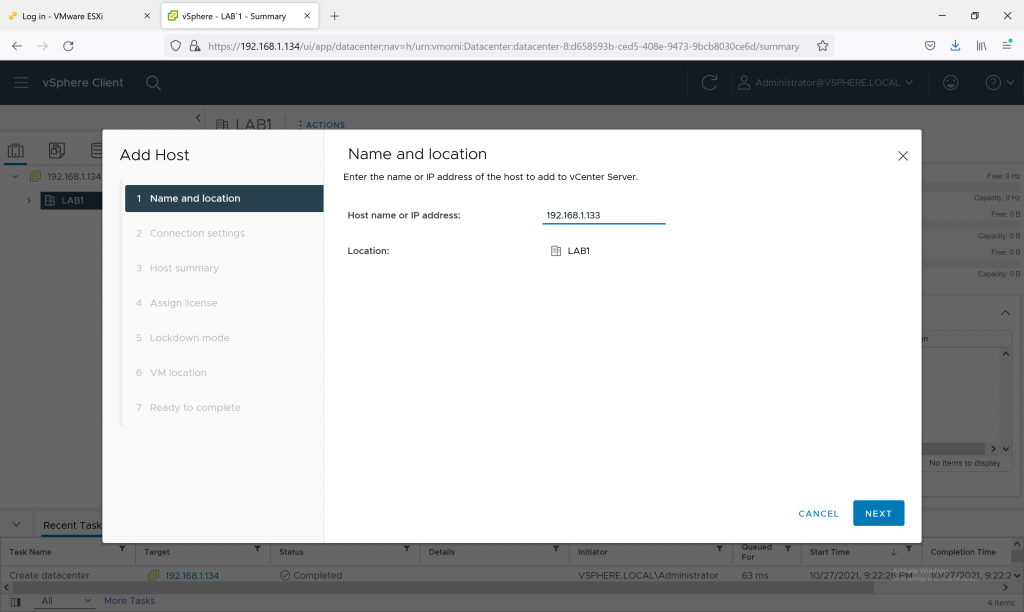Open the tracking protection shield icon
This screenshot has height=612, width=1024.
point(175,46)
